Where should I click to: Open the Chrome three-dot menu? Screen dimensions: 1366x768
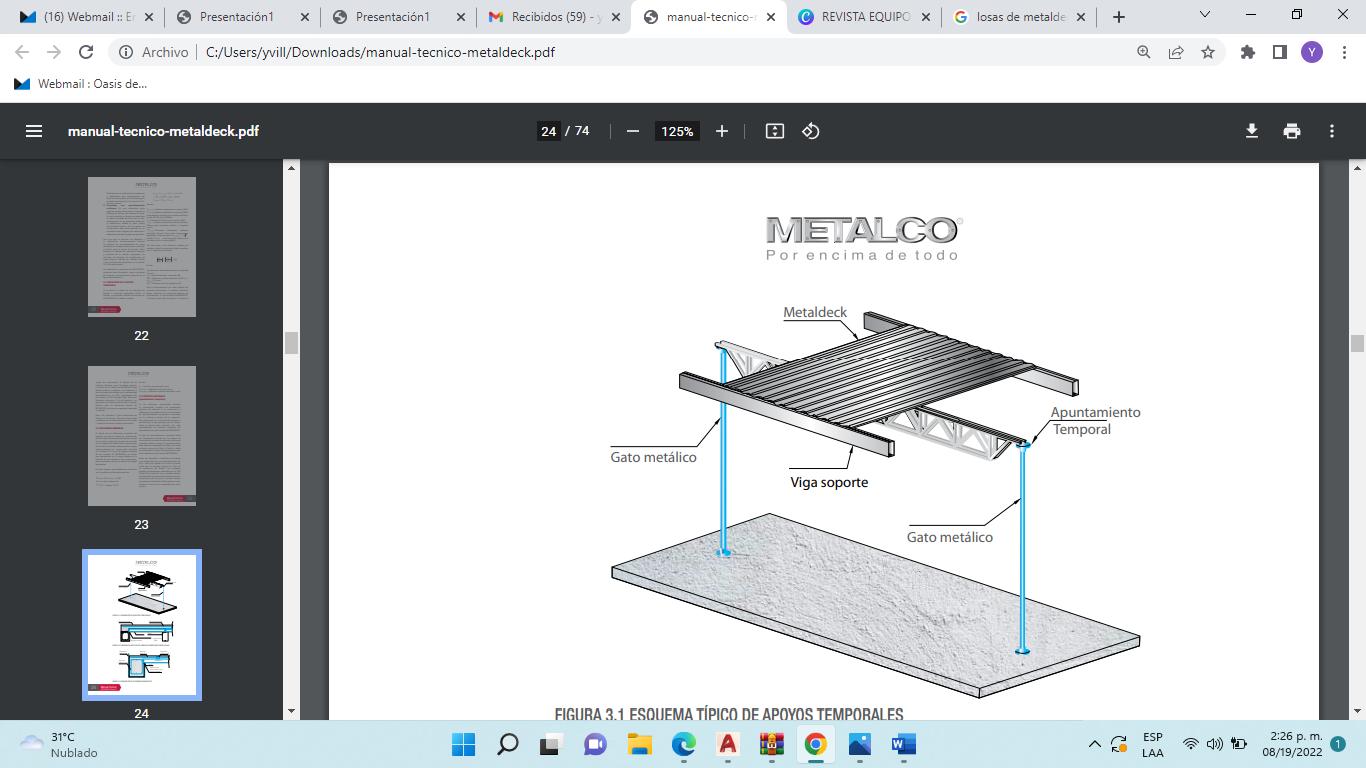point(1342,52)
